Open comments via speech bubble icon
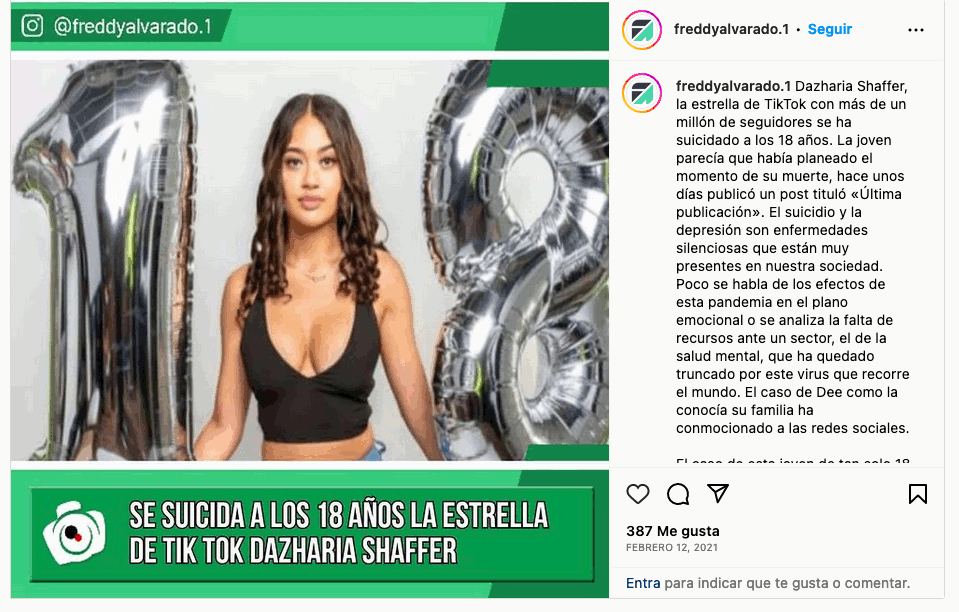The width and height of the screenshot is (959, 612). tap(678, 494)
